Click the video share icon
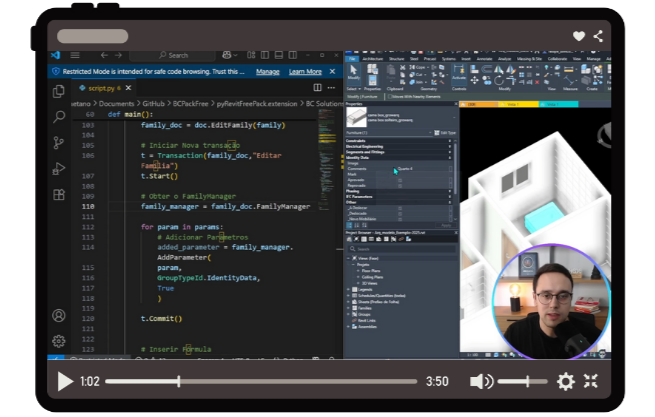The height and width of the screenshot is (417, 655). coord(598,36)
